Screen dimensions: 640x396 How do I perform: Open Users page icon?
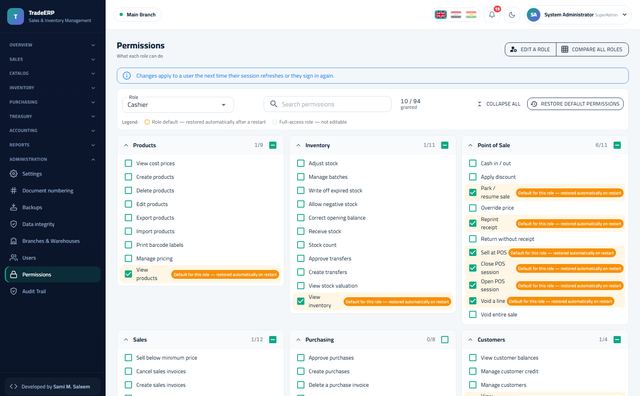point(13,258)
